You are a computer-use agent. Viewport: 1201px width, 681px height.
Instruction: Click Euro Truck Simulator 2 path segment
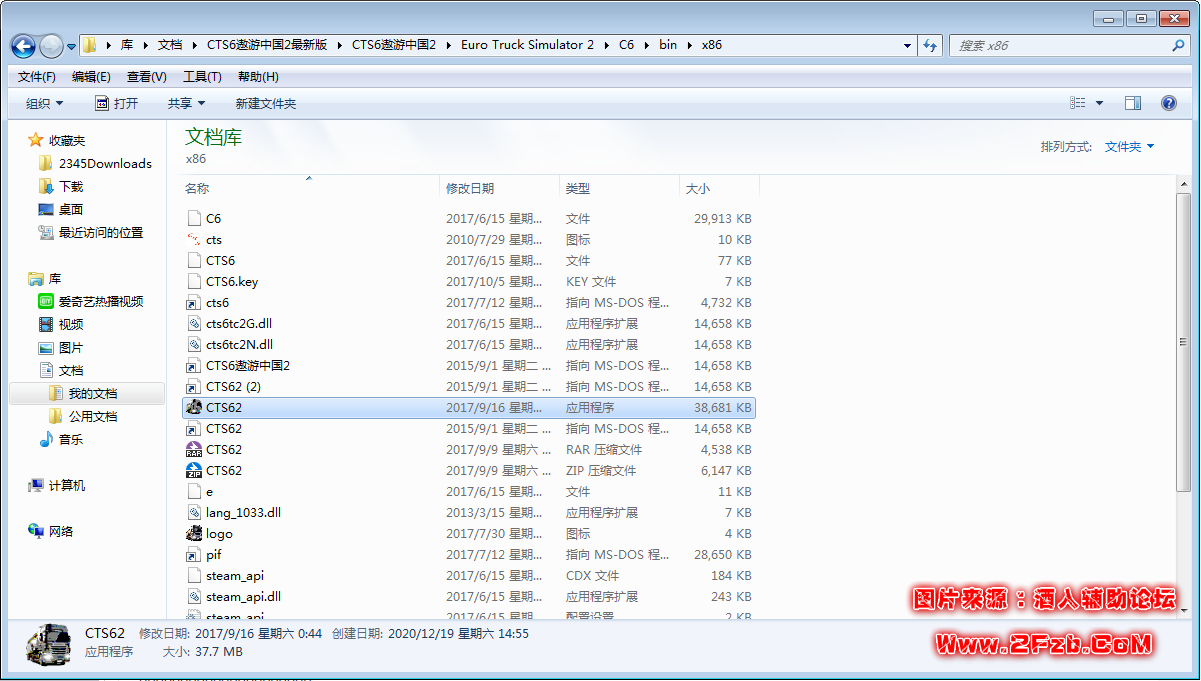click(x=528, y=45)
